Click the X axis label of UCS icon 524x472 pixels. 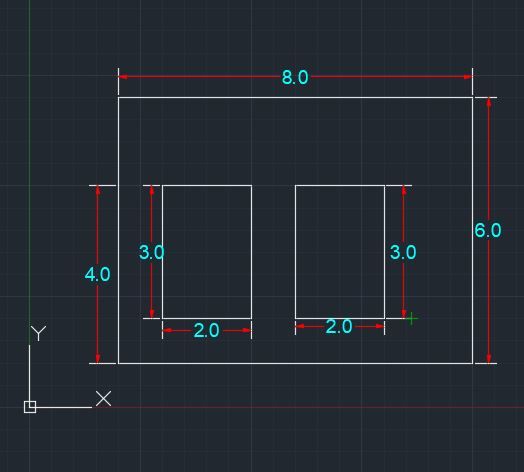click(x=104, y=398)
